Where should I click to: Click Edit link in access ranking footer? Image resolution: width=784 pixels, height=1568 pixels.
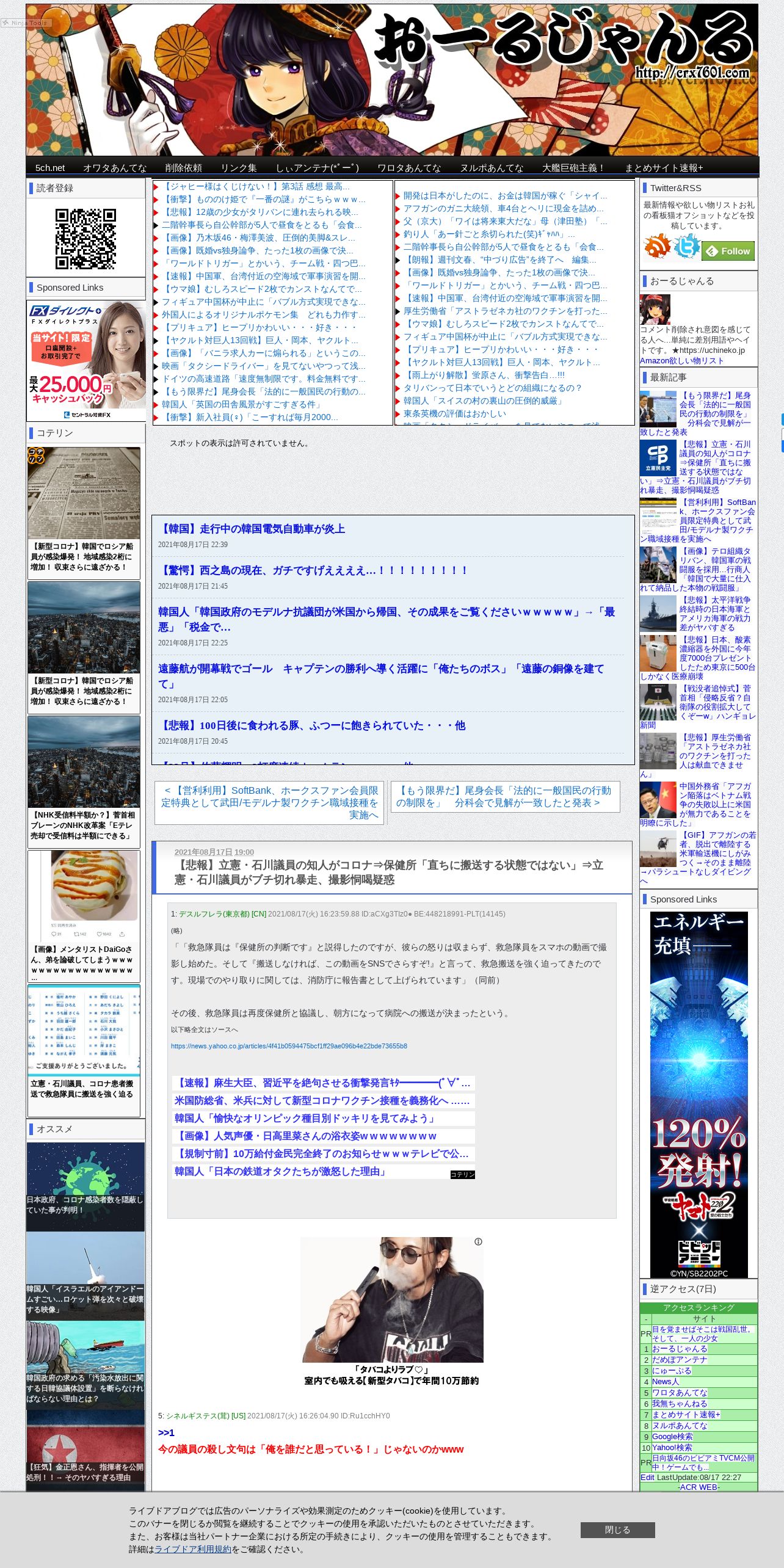click(x=647, y=1478)
